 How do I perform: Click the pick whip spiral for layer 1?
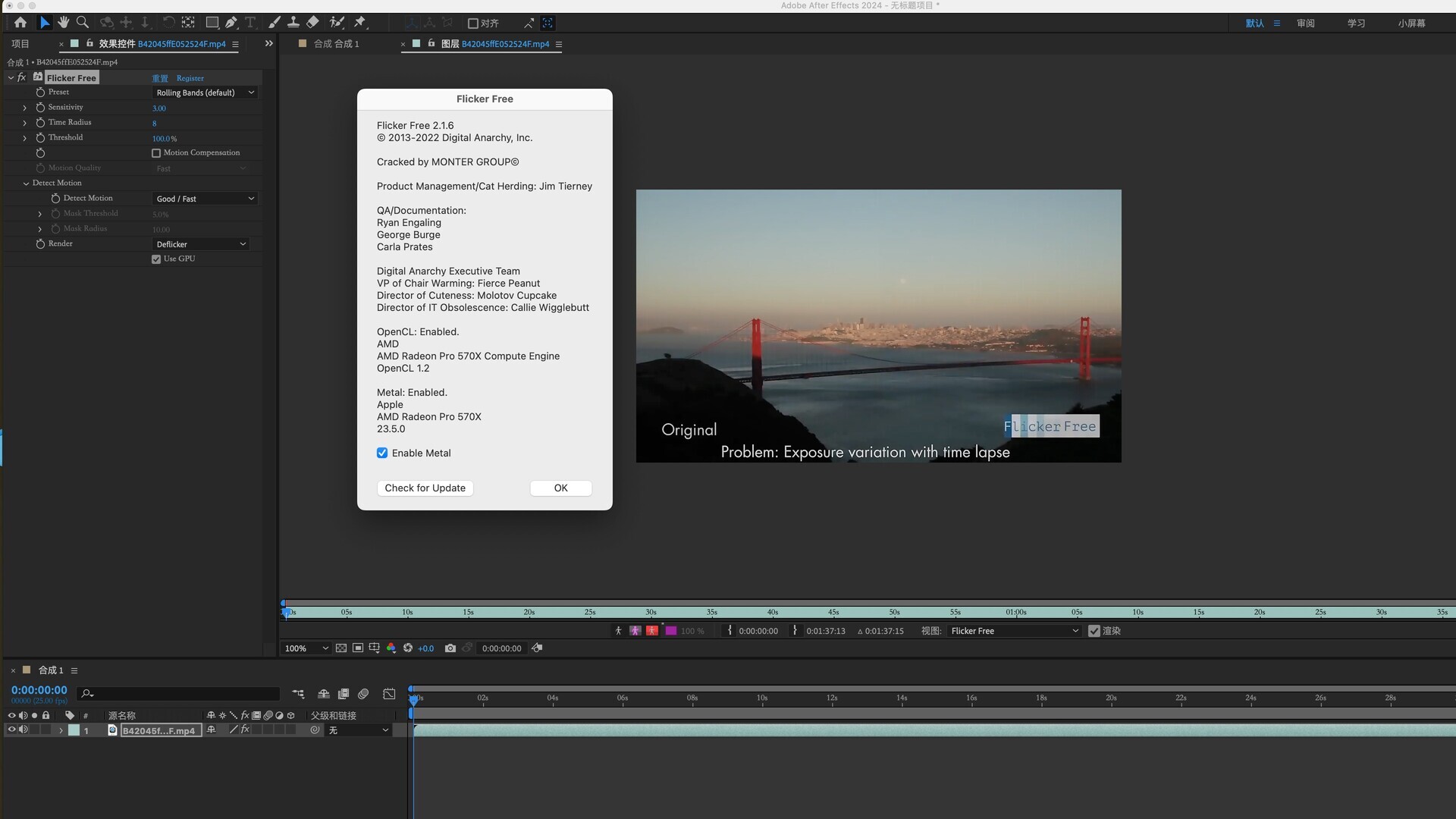[x=315, y=730]
